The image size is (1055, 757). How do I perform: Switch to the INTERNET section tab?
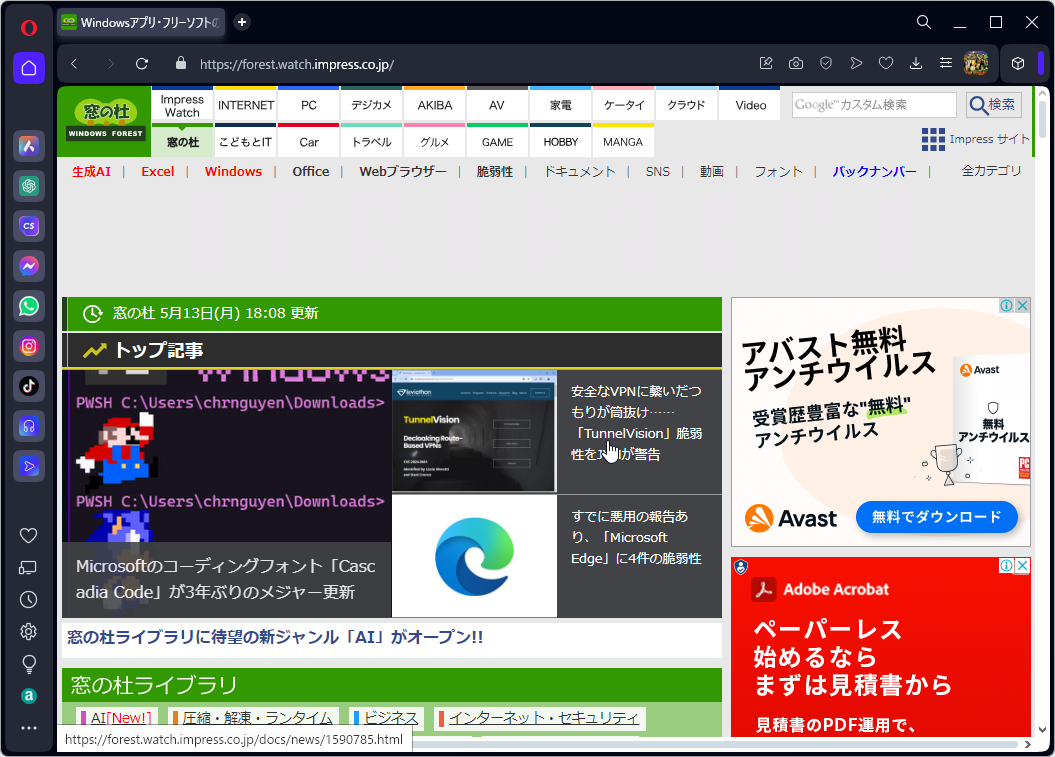245,104
